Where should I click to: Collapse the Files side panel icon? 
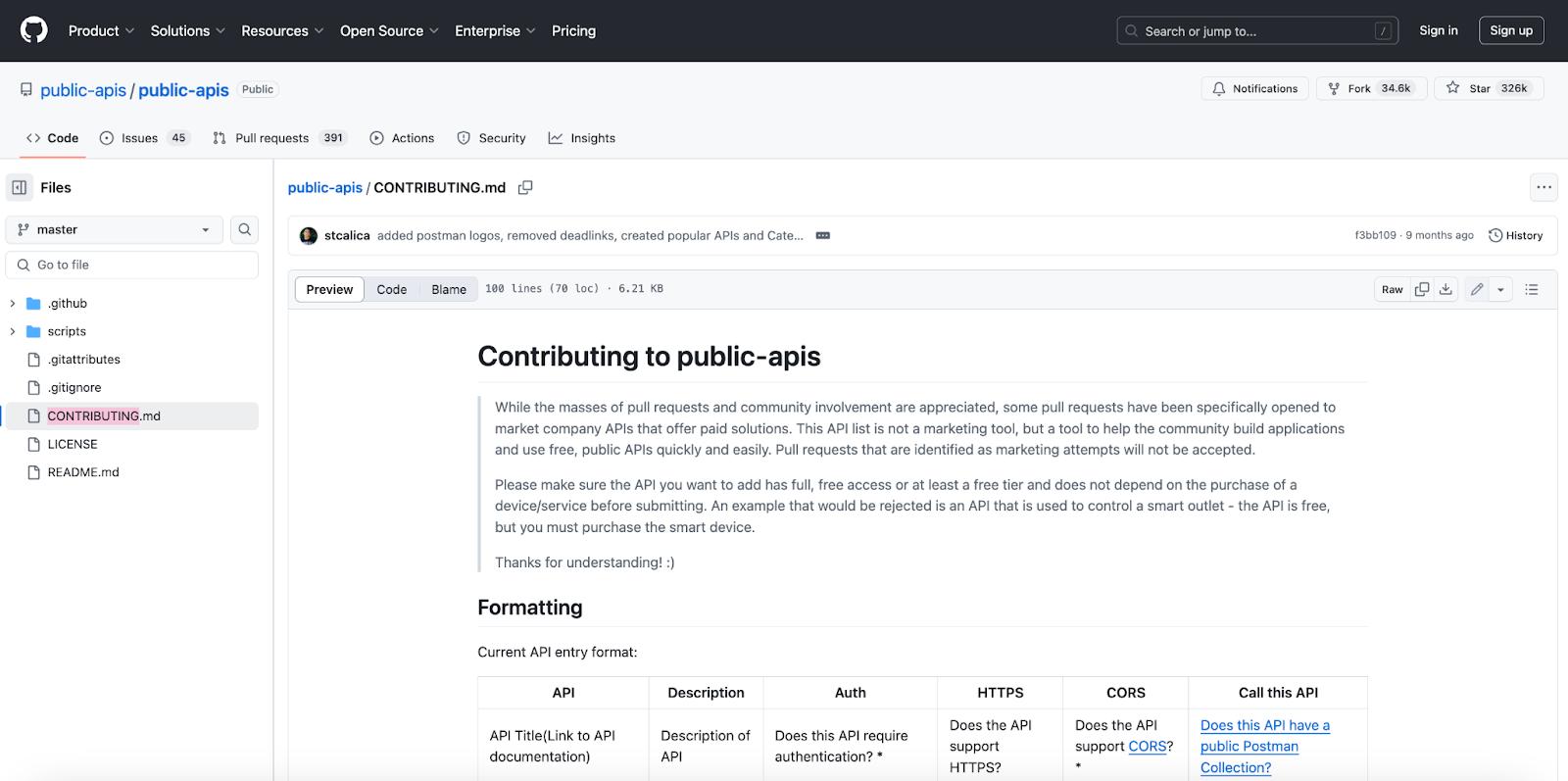tap(20, 187)
